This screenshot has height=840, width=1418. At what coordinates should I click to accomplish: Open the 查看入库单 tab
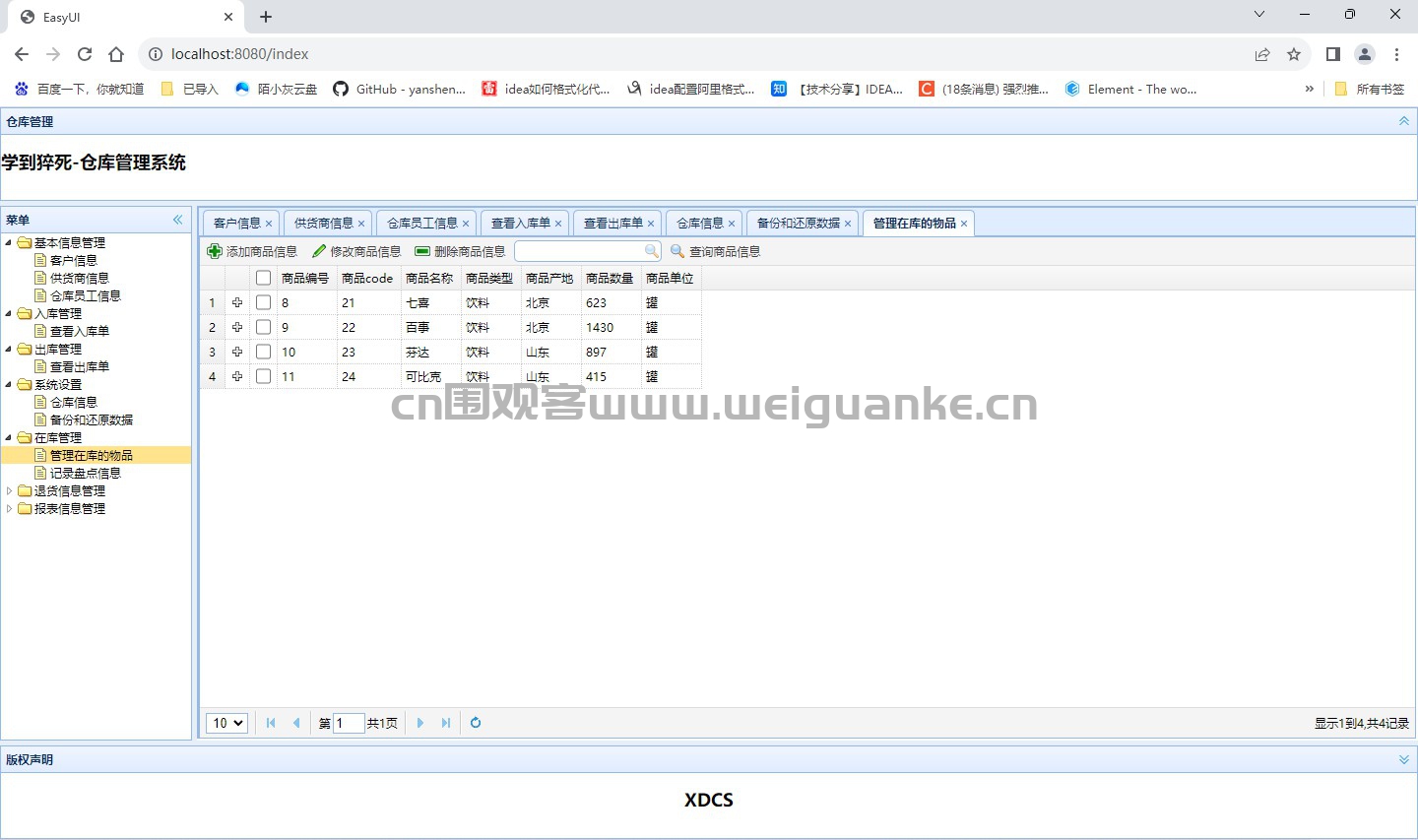tap(520, 224)
